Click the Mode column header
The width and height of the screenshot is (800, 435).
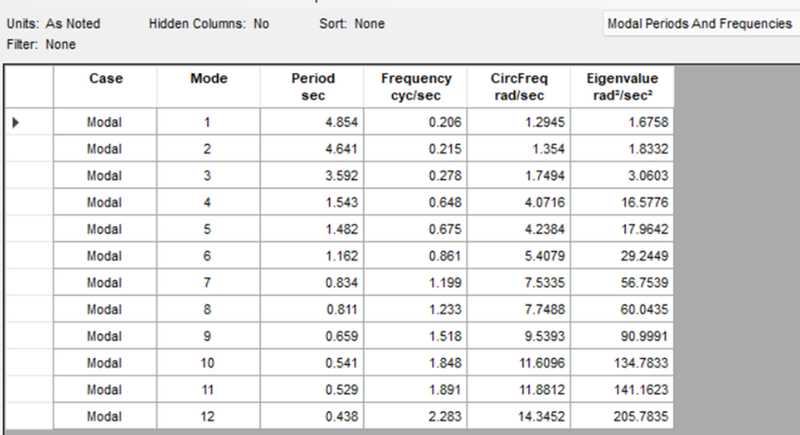(x=209, y=87)
